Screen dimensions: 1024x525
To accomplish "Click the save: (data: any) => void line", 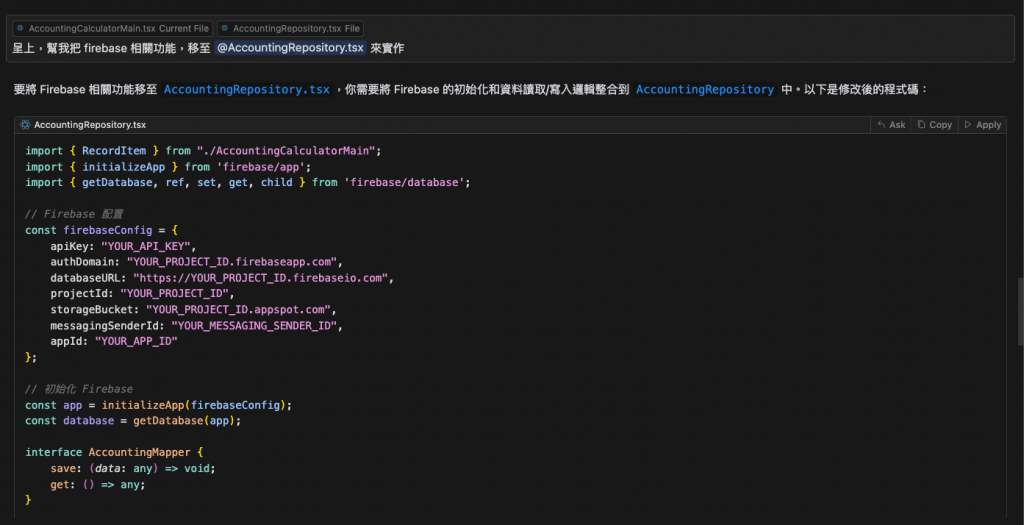I will (x=133, y=468).
